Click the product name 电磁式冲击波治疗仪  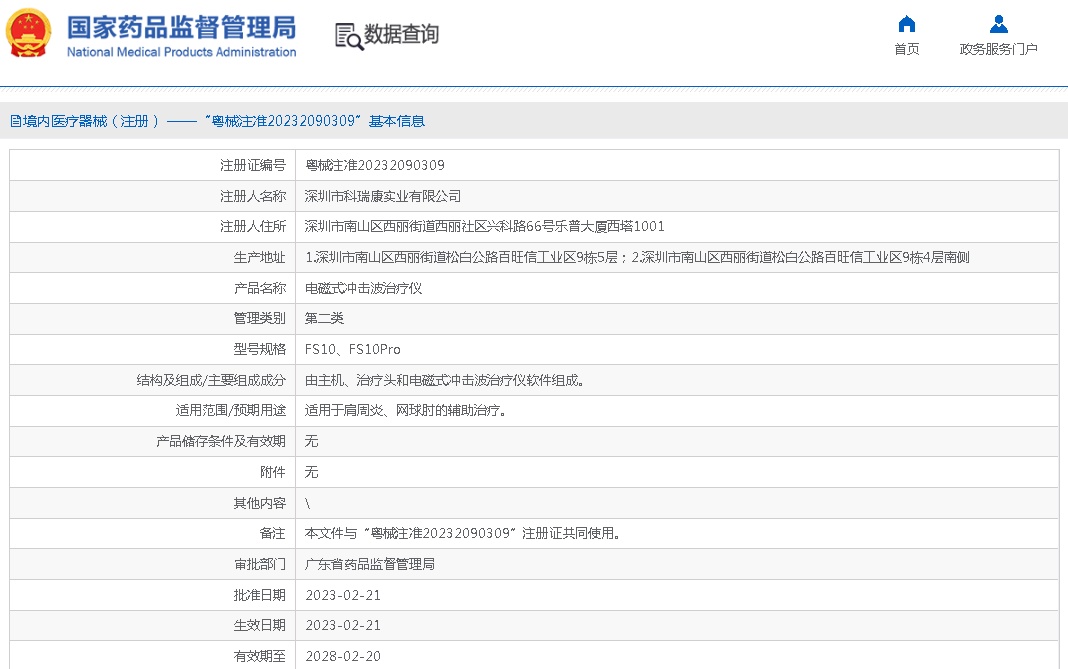point(363,288)
